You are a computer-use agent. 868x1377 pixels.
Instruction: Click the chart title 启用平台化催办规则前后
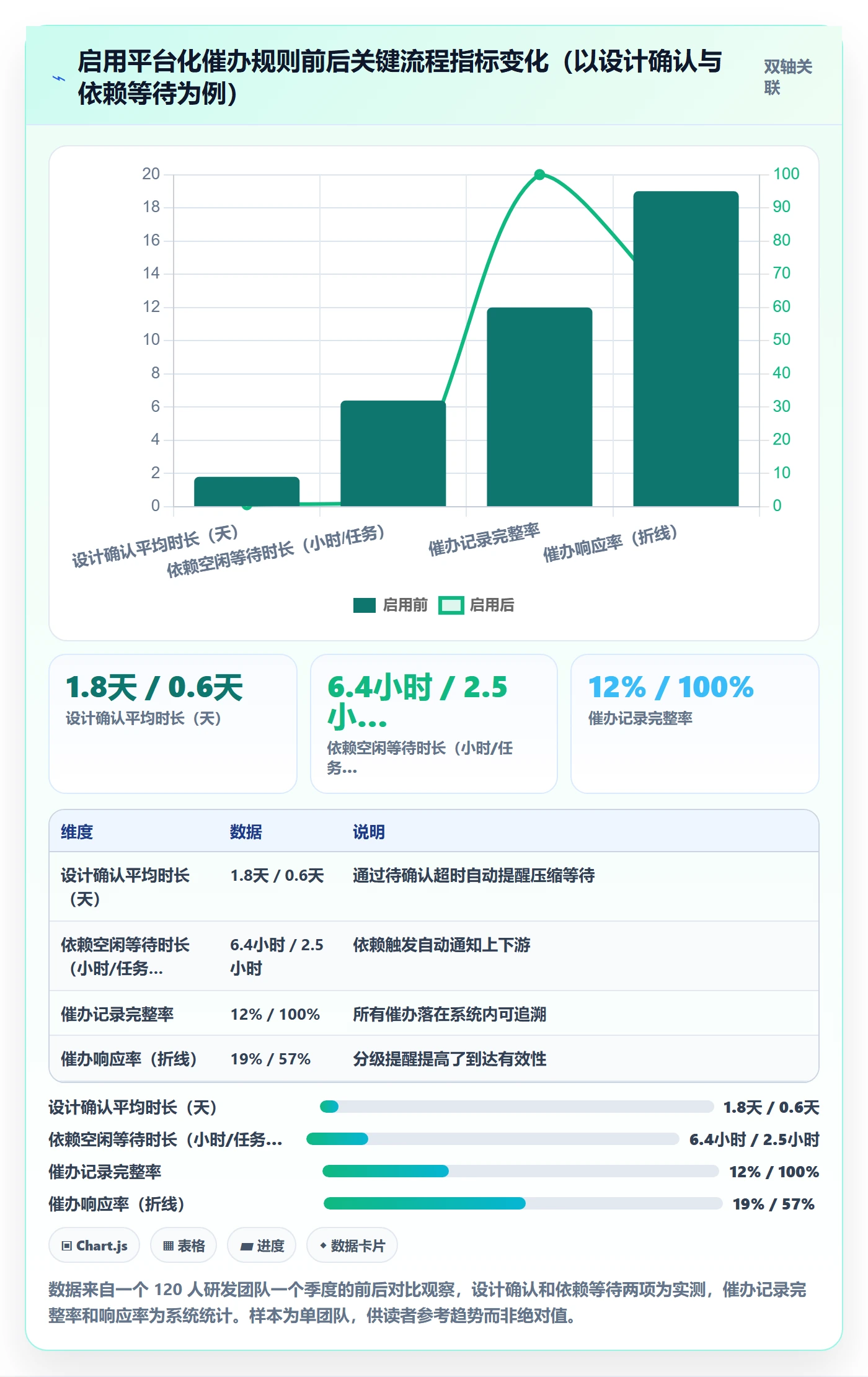(399, 78)
